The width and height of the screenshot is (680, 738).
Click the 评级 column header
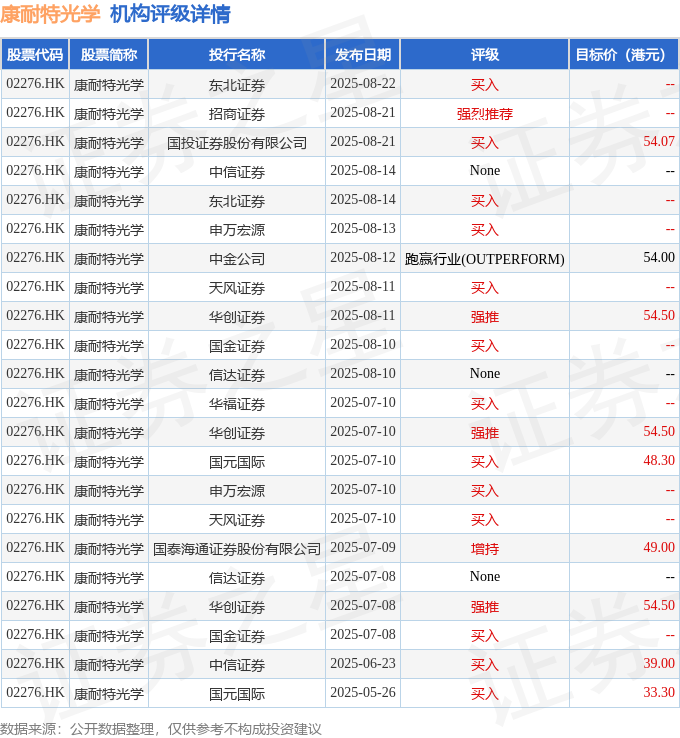point(485,55)
